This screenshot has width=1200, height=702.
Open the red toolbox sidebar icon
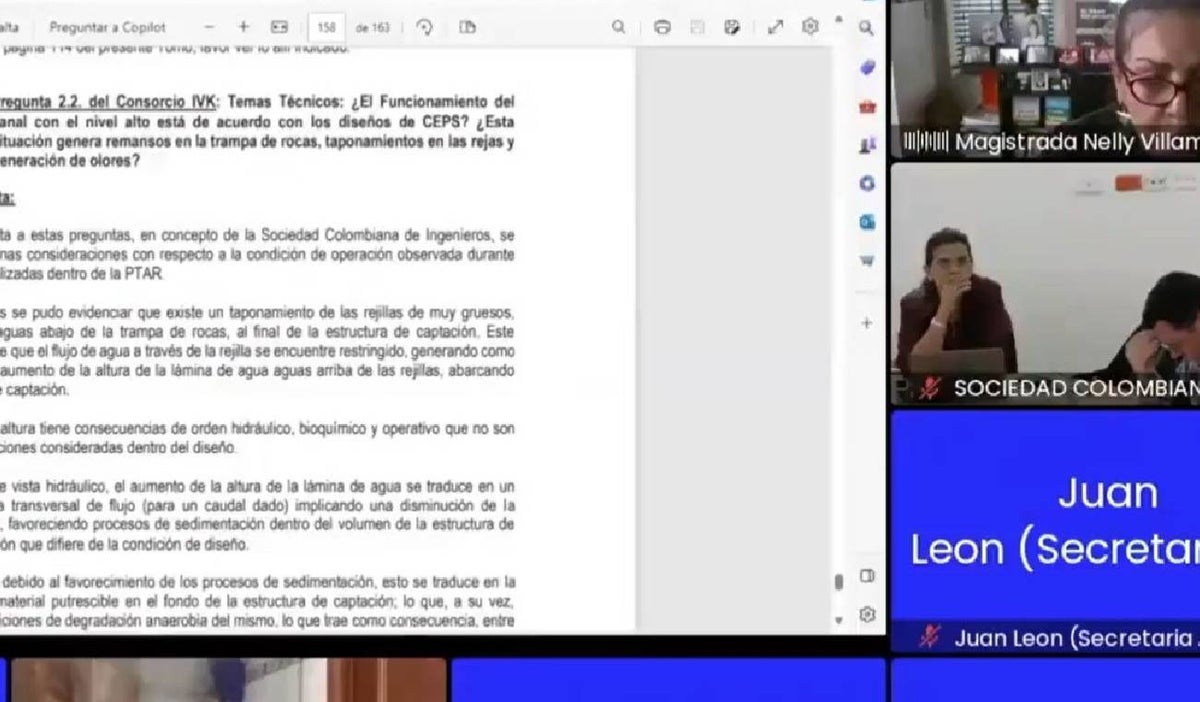coord(867,106)
